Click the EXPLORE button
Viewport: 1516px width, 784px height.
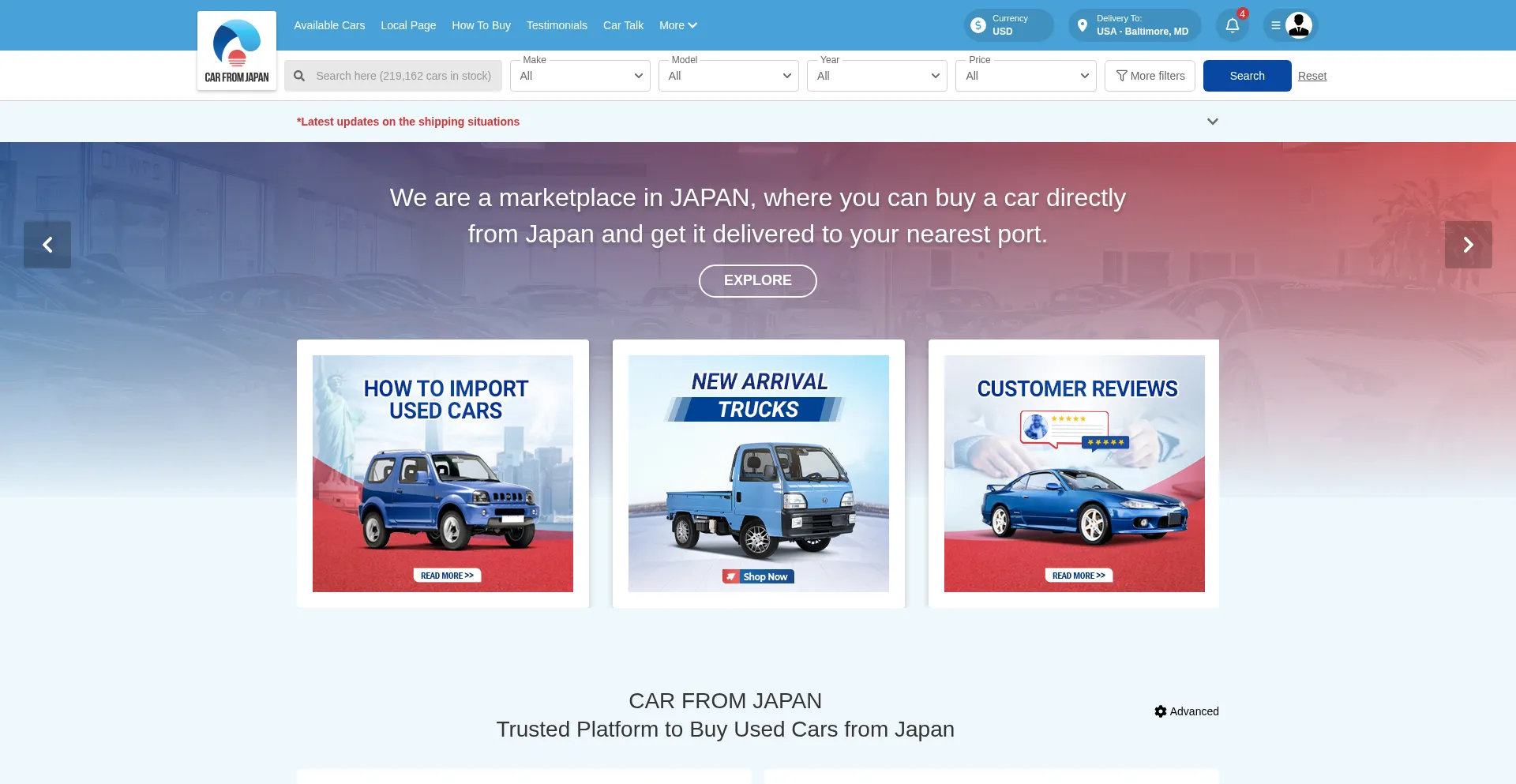tap(758, 281)
